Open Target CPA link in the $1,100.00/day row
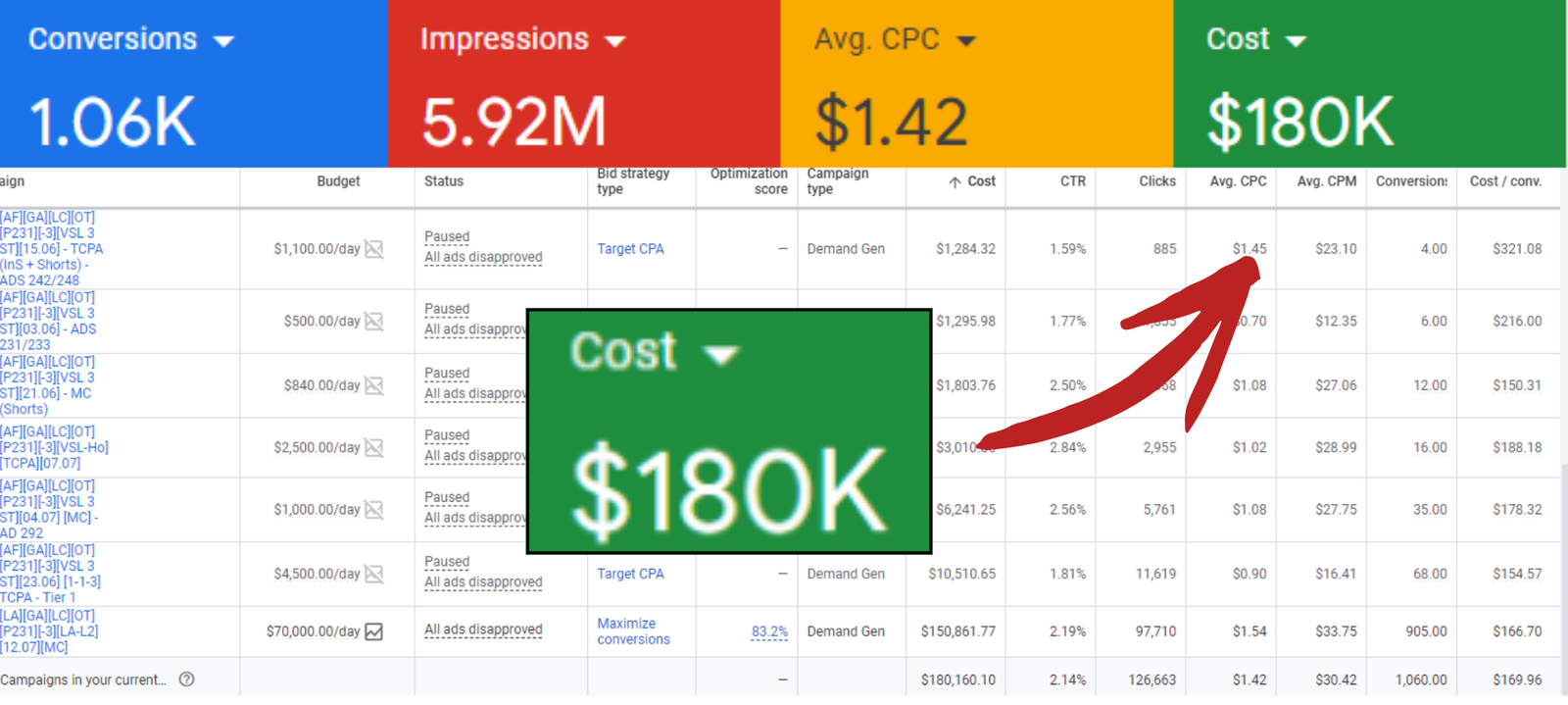1568x705 pixels. pyautogui.click(x=630, y=249)
